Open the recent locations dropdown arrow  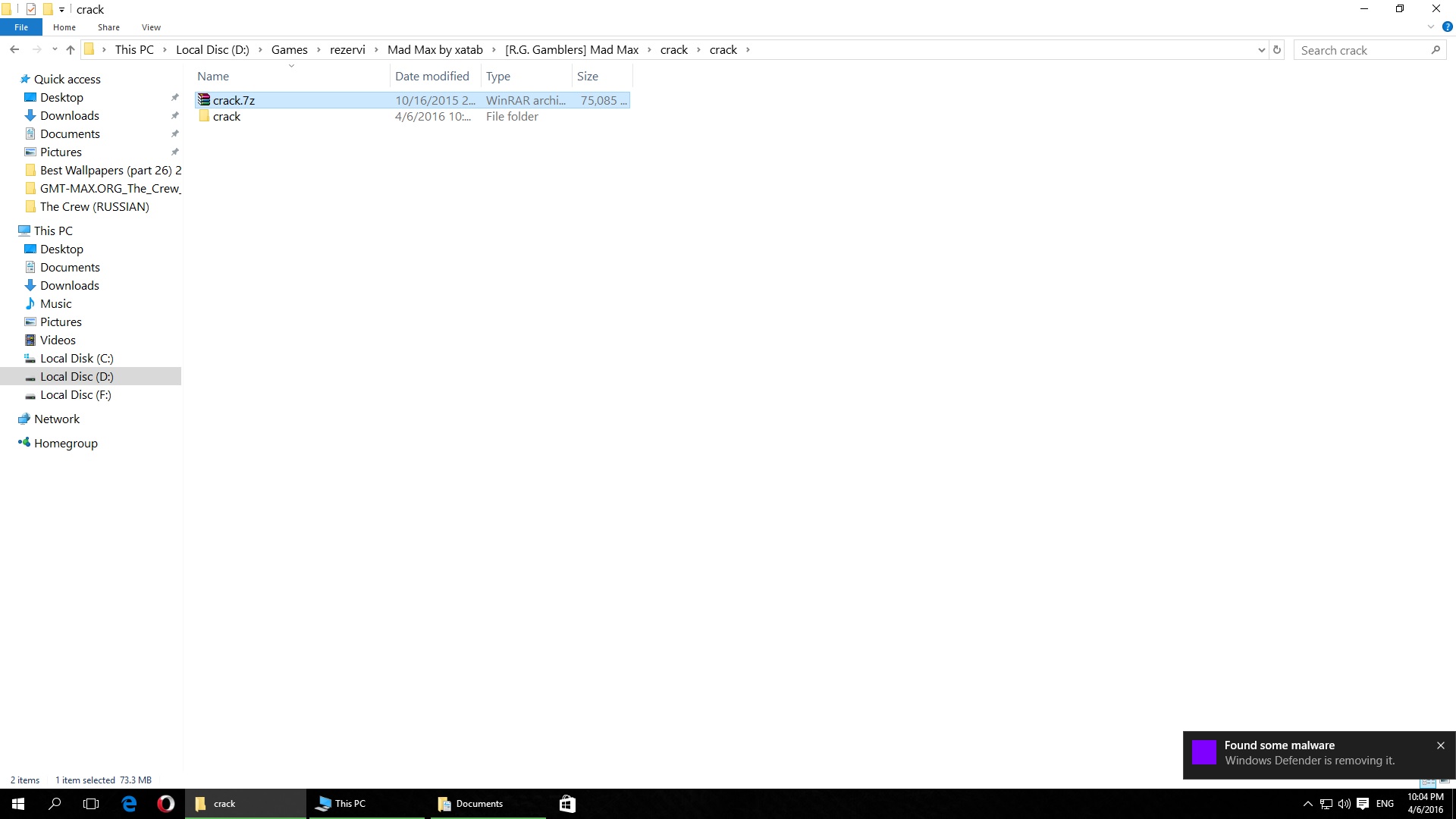(x=55, y=50)
